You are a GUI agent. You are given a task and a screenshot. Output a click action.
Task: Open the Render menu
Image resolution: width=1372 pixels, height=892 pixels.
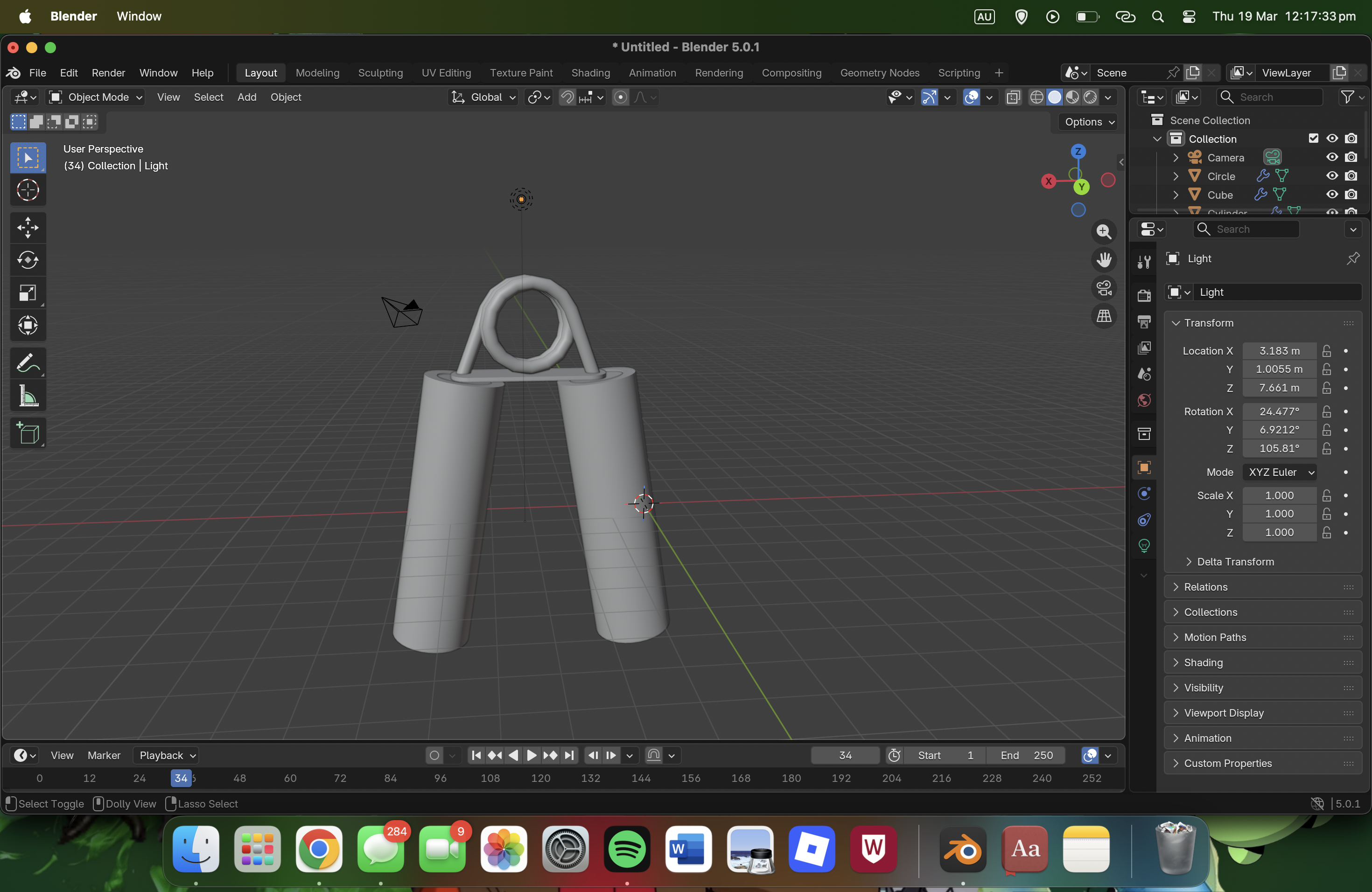[108, 73]
